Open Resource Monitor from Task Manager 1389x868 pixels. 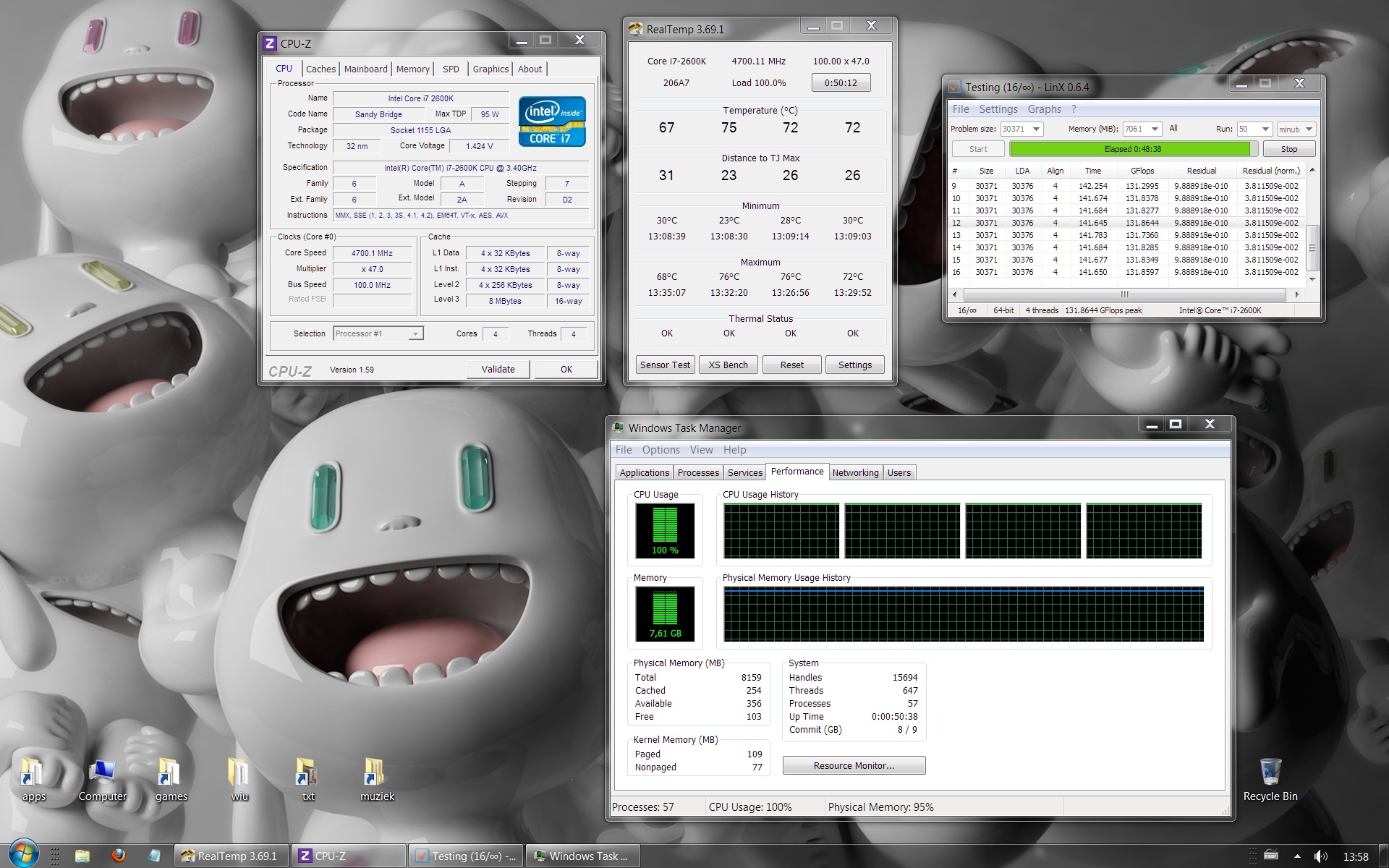click(854, 765)
